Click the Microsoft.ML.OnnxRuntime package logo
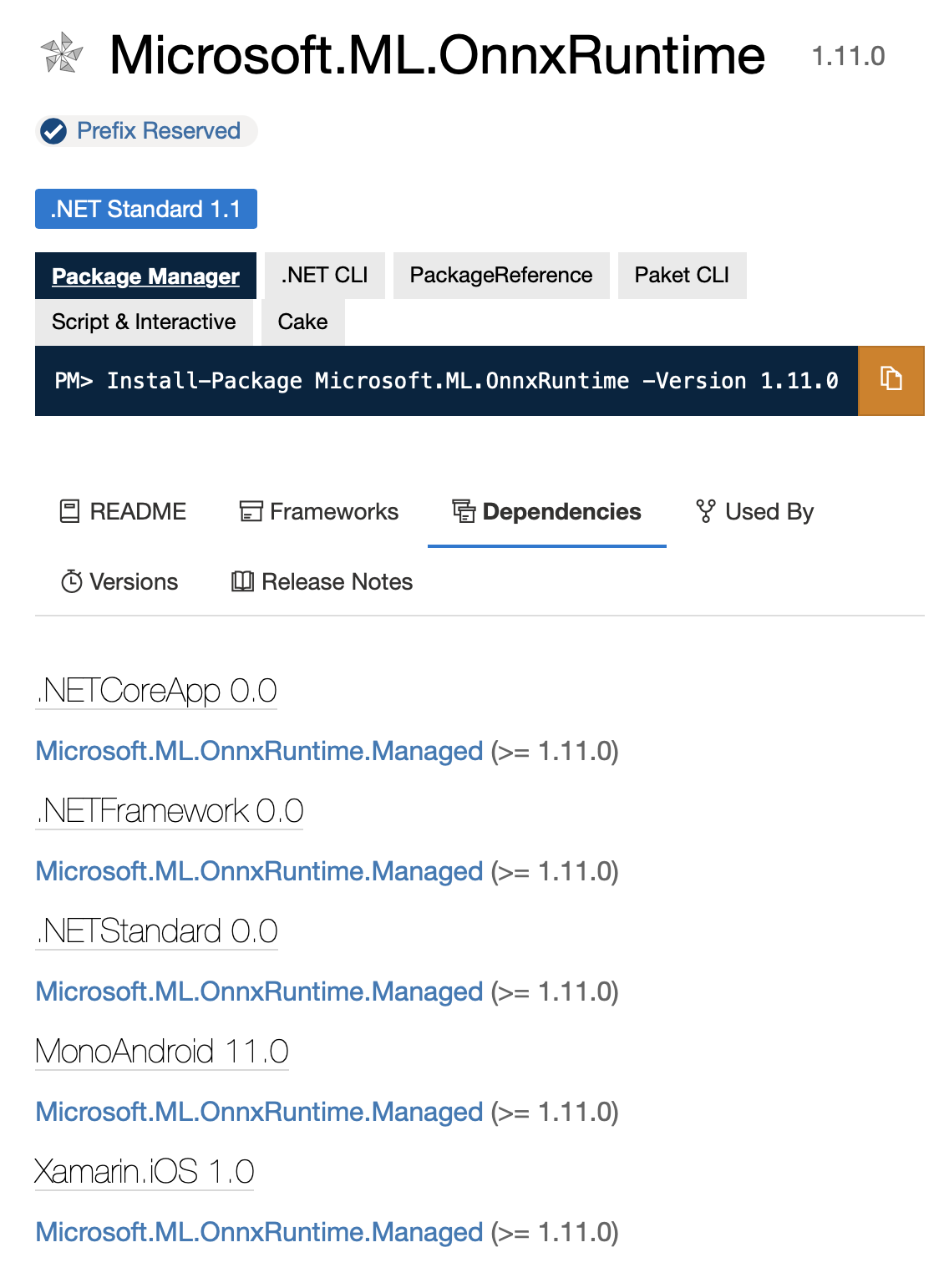Viewport: 949px width, 1288px height. pyautogui.click(x=60, y=55)
